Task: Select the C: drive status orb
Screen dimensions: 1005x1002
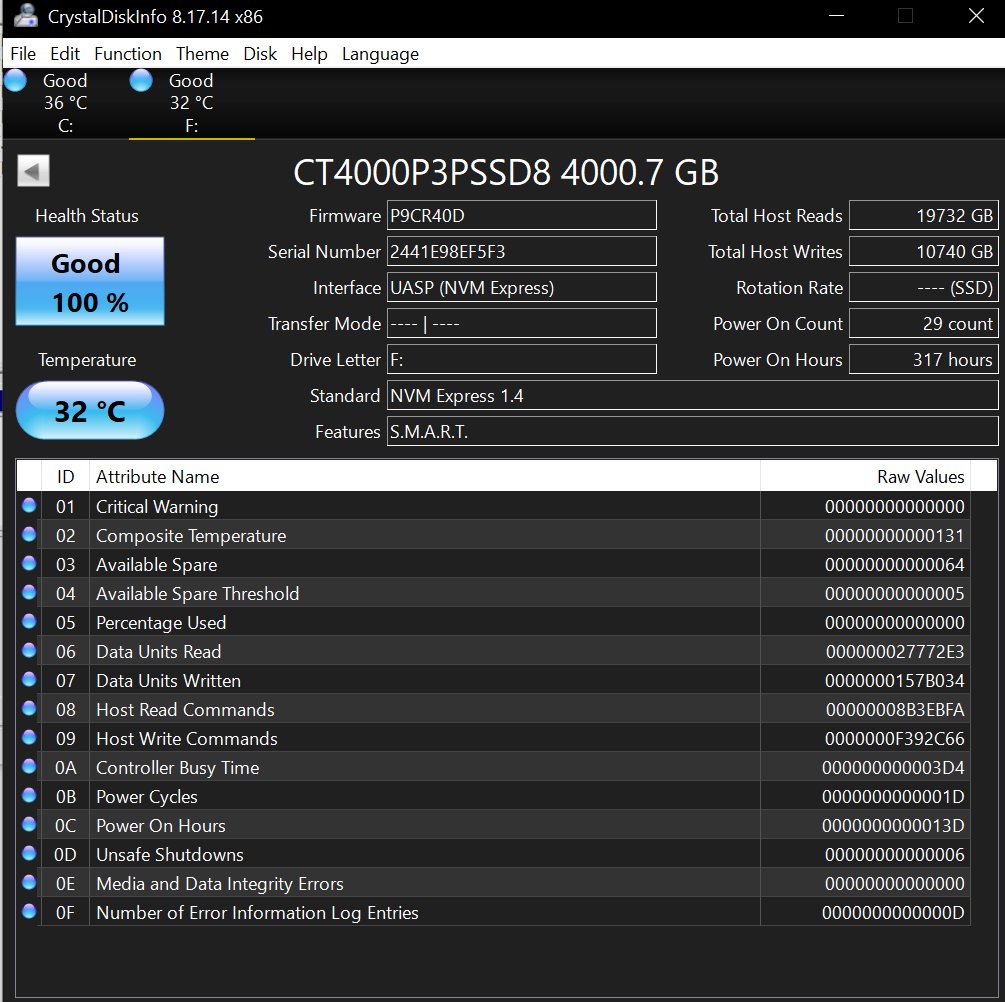Action: 15,81
